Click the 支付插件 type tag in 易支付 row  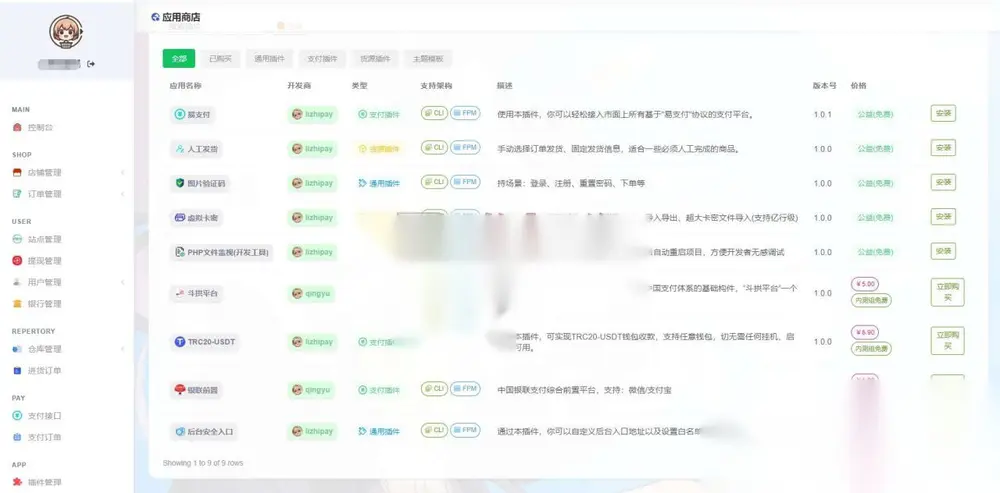379,115
